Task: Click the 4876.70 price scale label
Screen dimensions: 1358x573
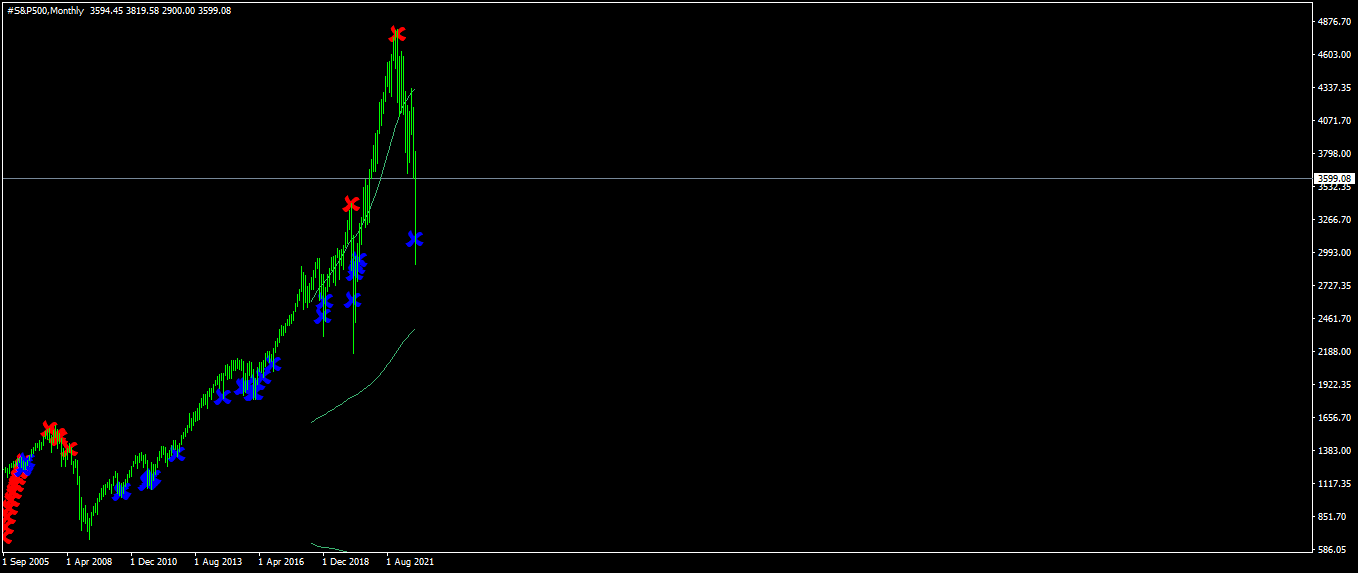Action: [1334, 21]
